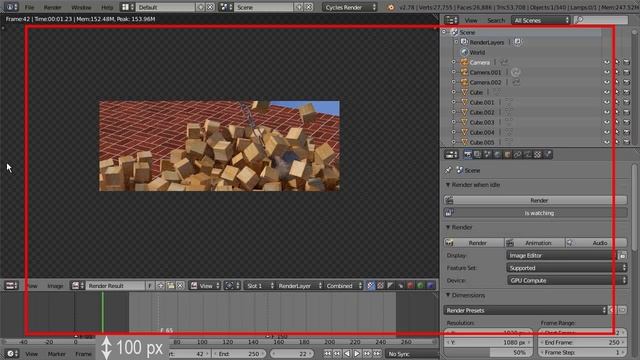
Task: Select Camera.002 in the outliner
Action: (x=485, y=82)
